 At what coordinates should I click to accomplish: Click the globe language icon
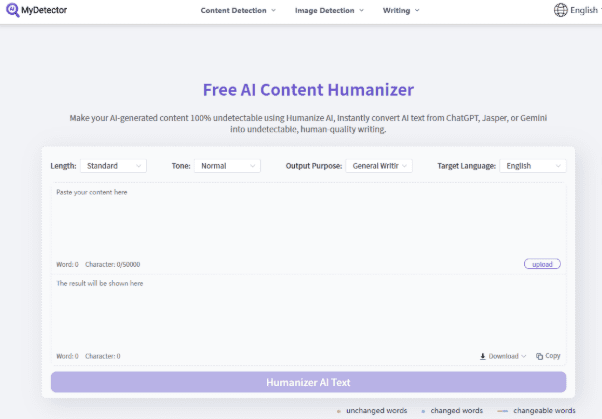(x=560, y=10)
